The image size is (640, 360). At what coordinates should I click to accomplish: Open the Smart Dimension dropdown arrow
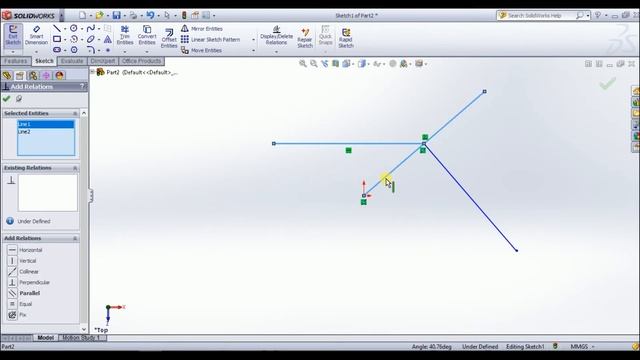tap(36, 52)
